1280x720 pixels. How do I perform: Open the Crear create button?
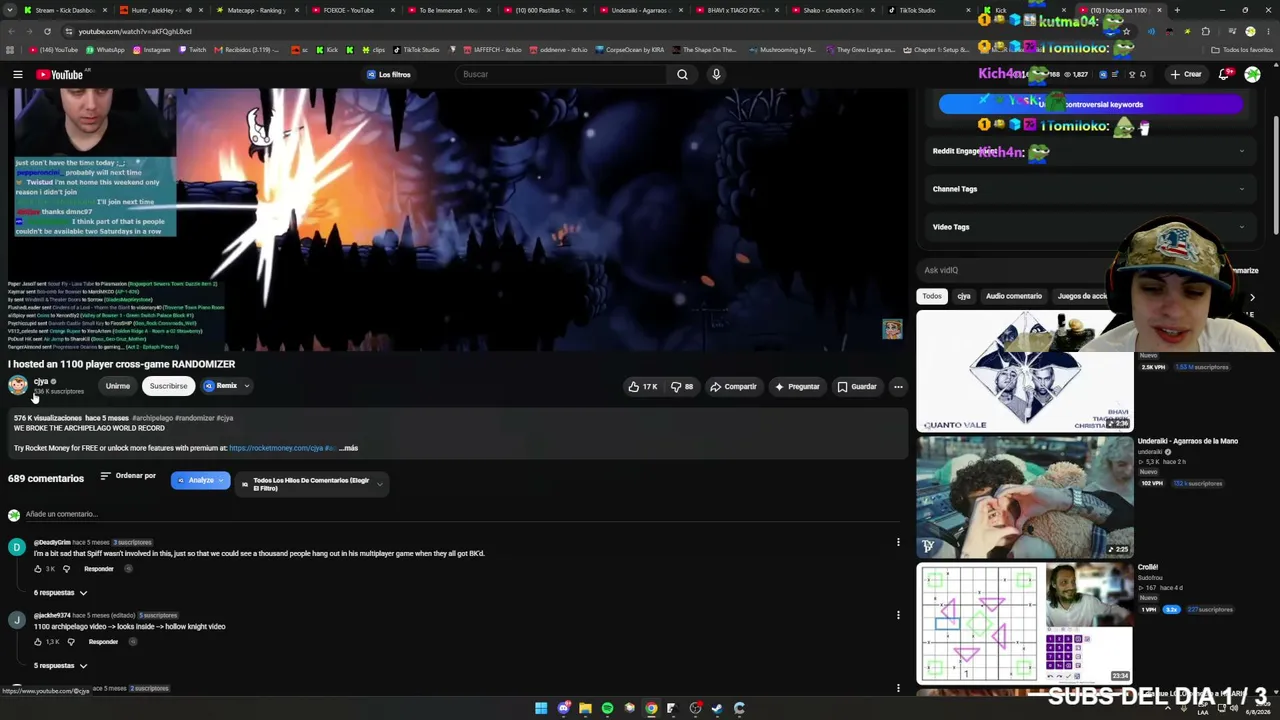[1186, 74]
